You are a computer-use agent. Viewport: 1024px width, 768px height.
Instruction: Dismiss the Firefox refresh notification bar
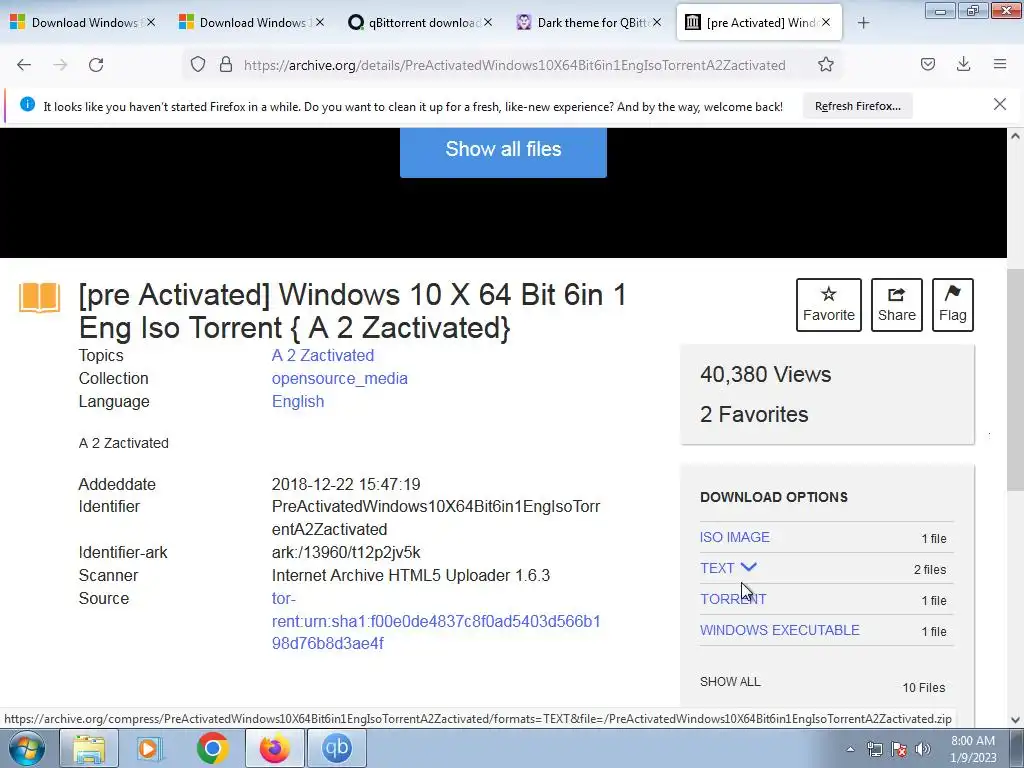coord(1000,104)
